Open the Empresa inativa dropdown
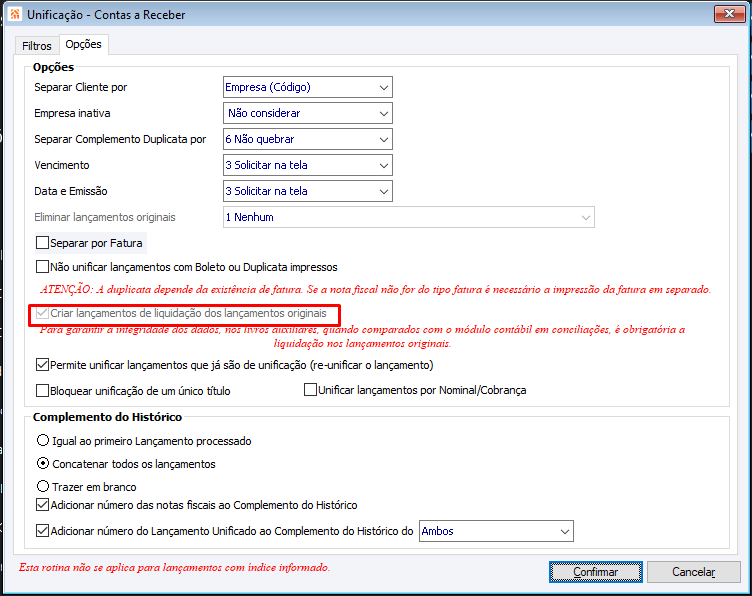This screenshot has width=752, height=596. click(307, 113)
